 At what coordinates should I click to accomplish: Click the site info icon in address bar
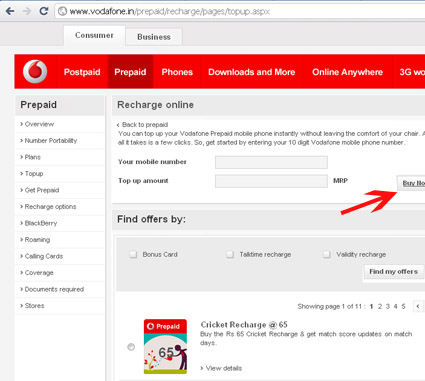62,11
